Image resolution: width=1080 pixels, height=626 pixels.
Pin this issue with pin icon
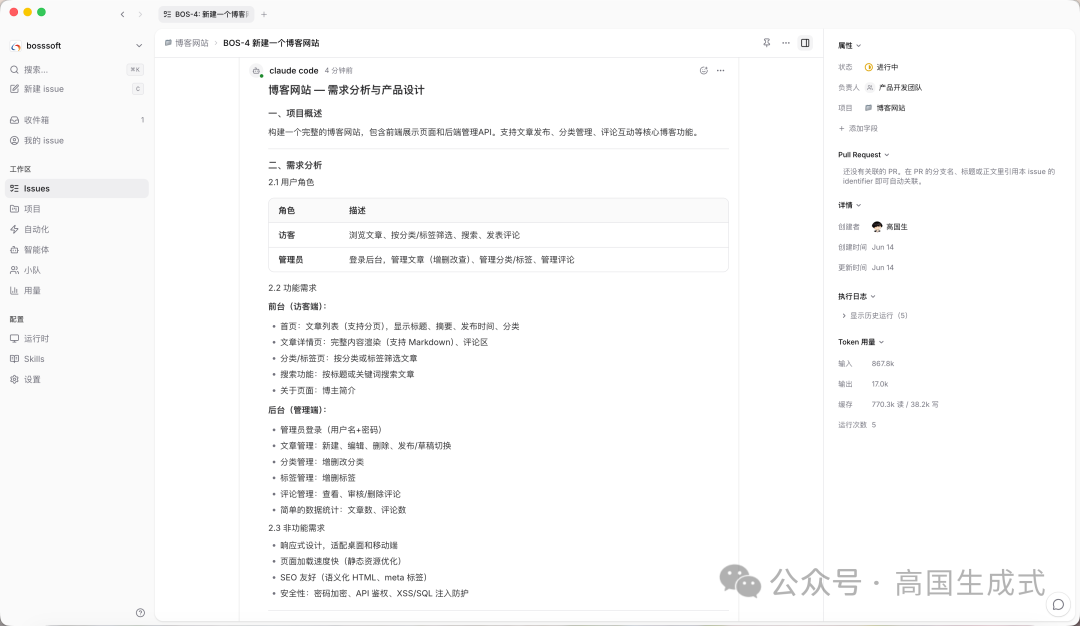coord(767,43)
